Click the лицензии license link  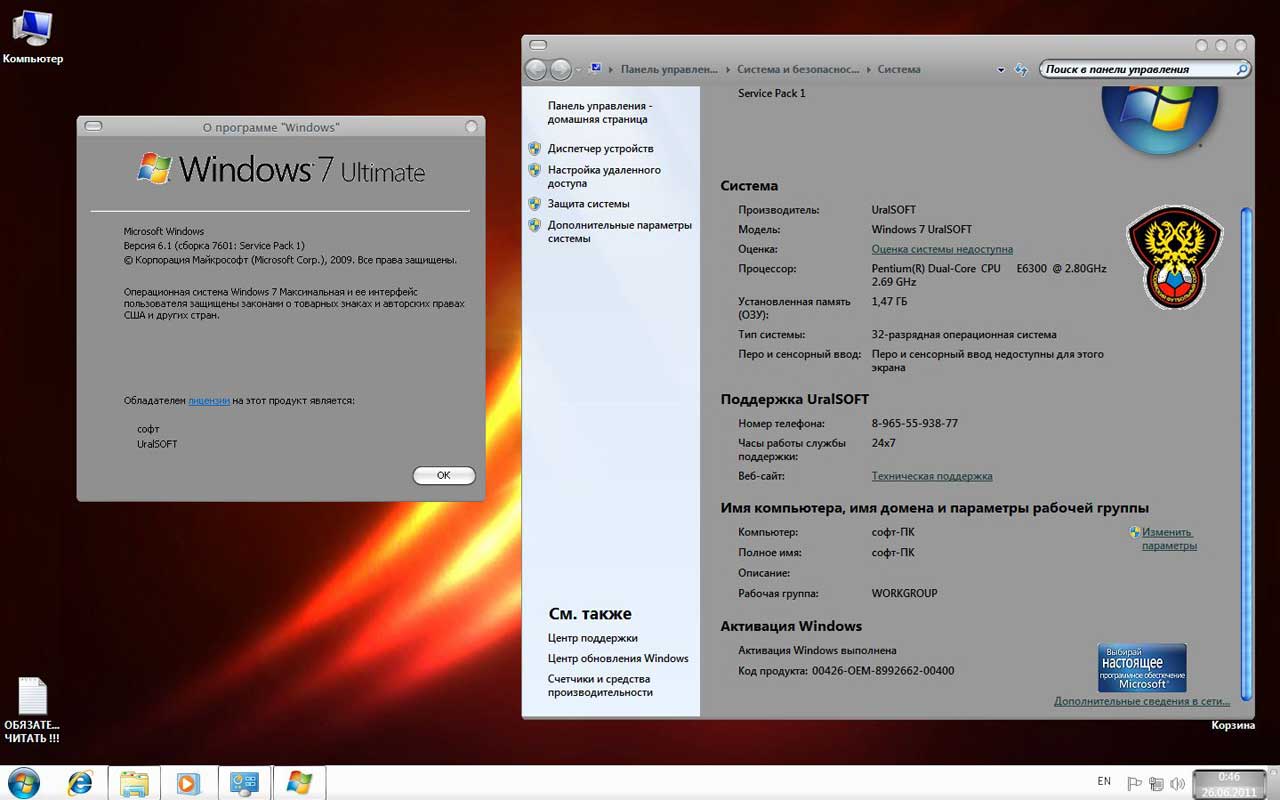pyautogui.click(x=209, y=401)
